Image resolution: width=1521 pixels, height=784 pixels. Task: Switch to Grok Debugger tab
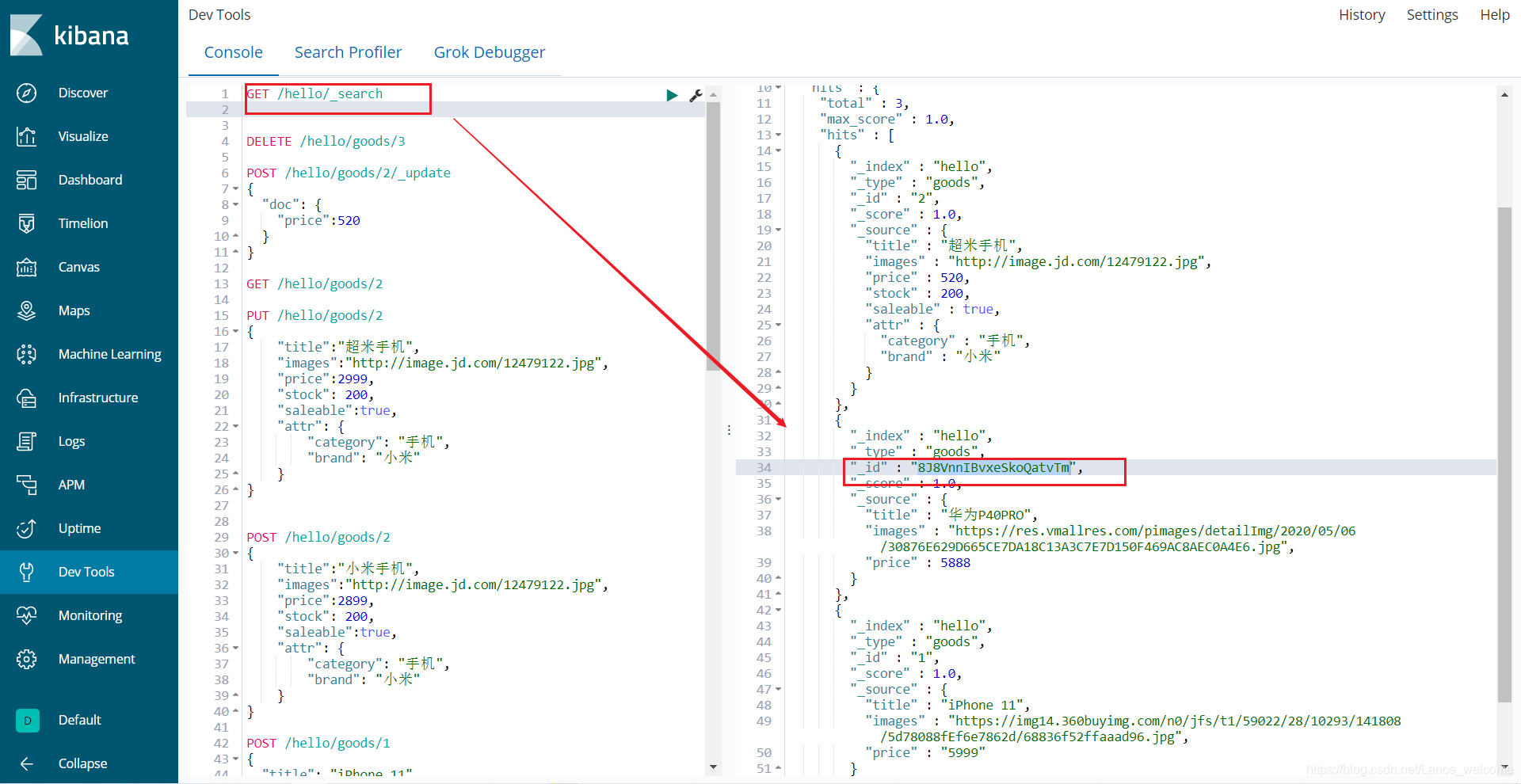490,52
